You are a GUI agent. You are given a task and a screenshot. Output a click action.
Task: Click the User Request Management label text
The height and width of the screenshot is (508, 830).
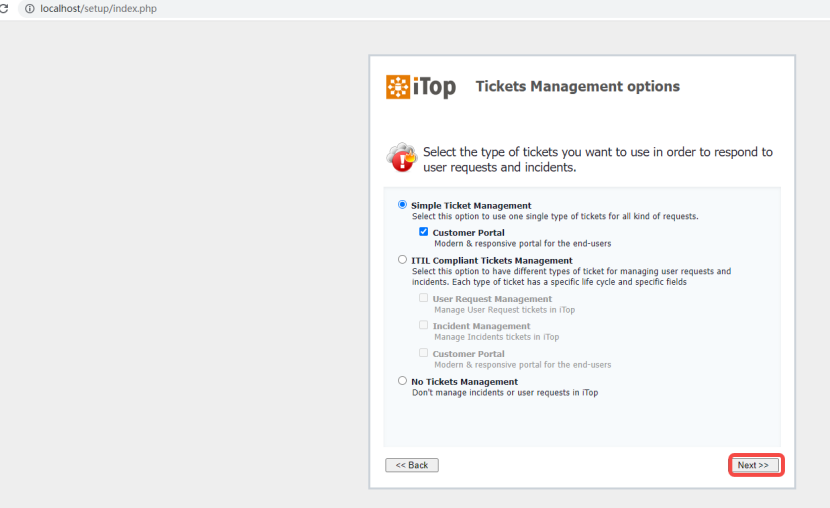click(x=492, y=299)
